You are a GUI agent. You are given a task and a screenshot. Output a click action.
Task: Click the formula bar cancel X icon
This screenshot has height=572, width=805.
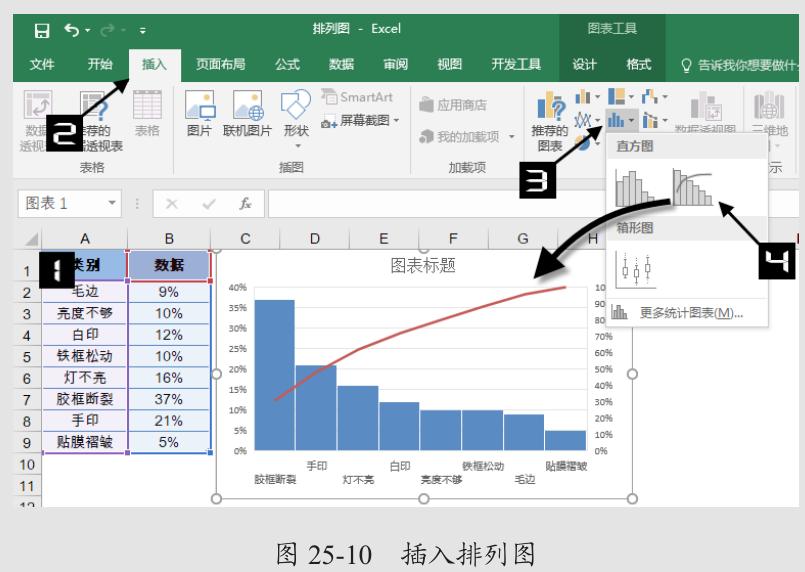tap(172, 204)
